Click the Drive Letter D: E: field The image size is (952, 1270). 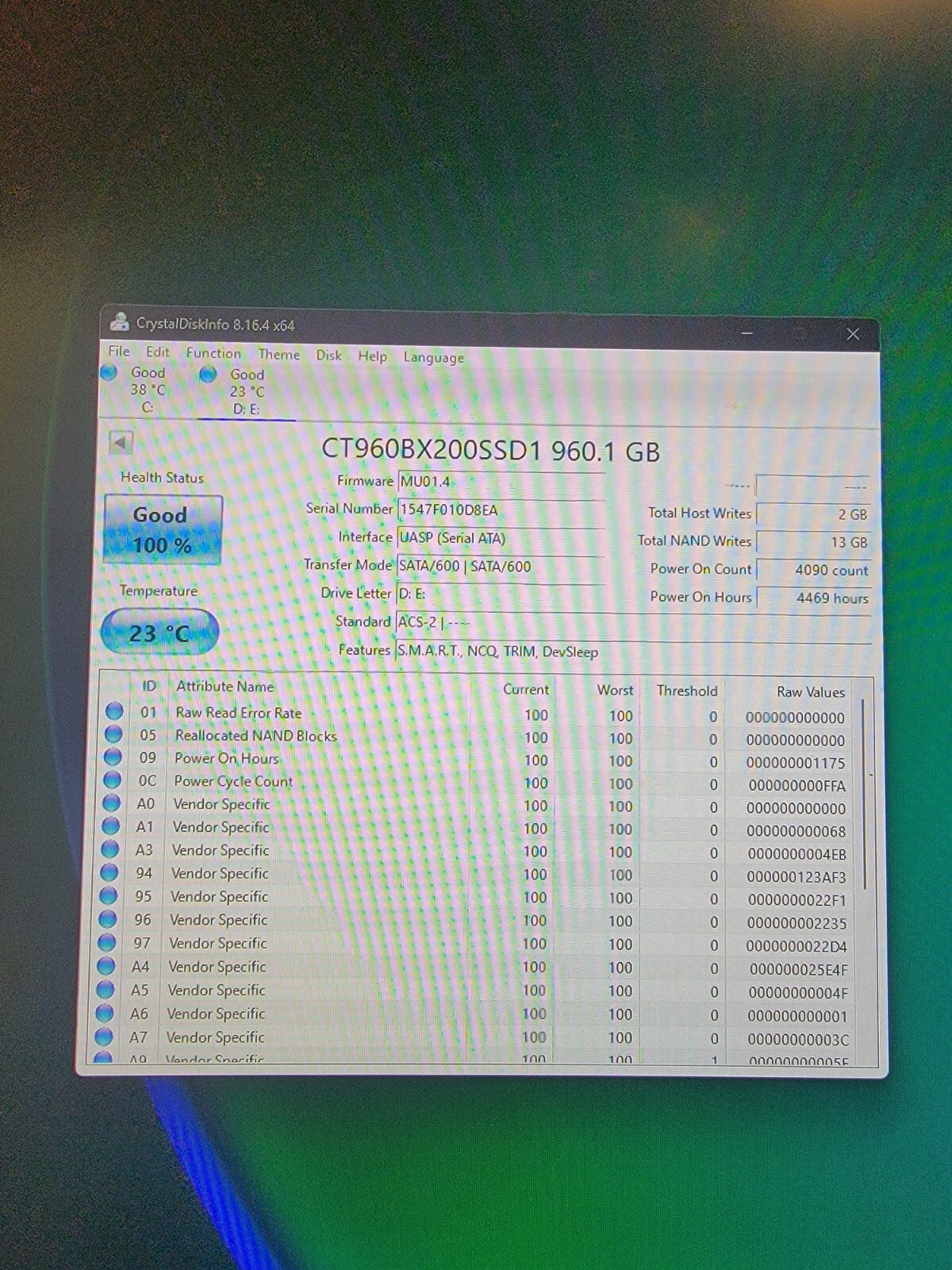coord(501,594)
